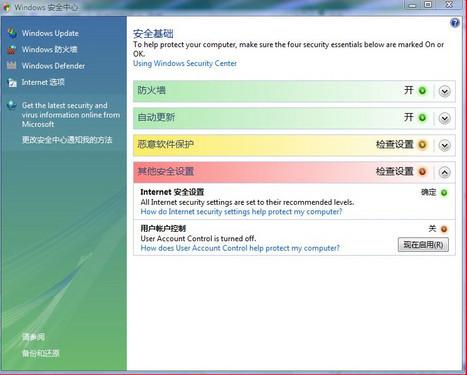Click 'All Internet security settings' description text
Viewport: 467px width, 375px height.
point(247,202)
